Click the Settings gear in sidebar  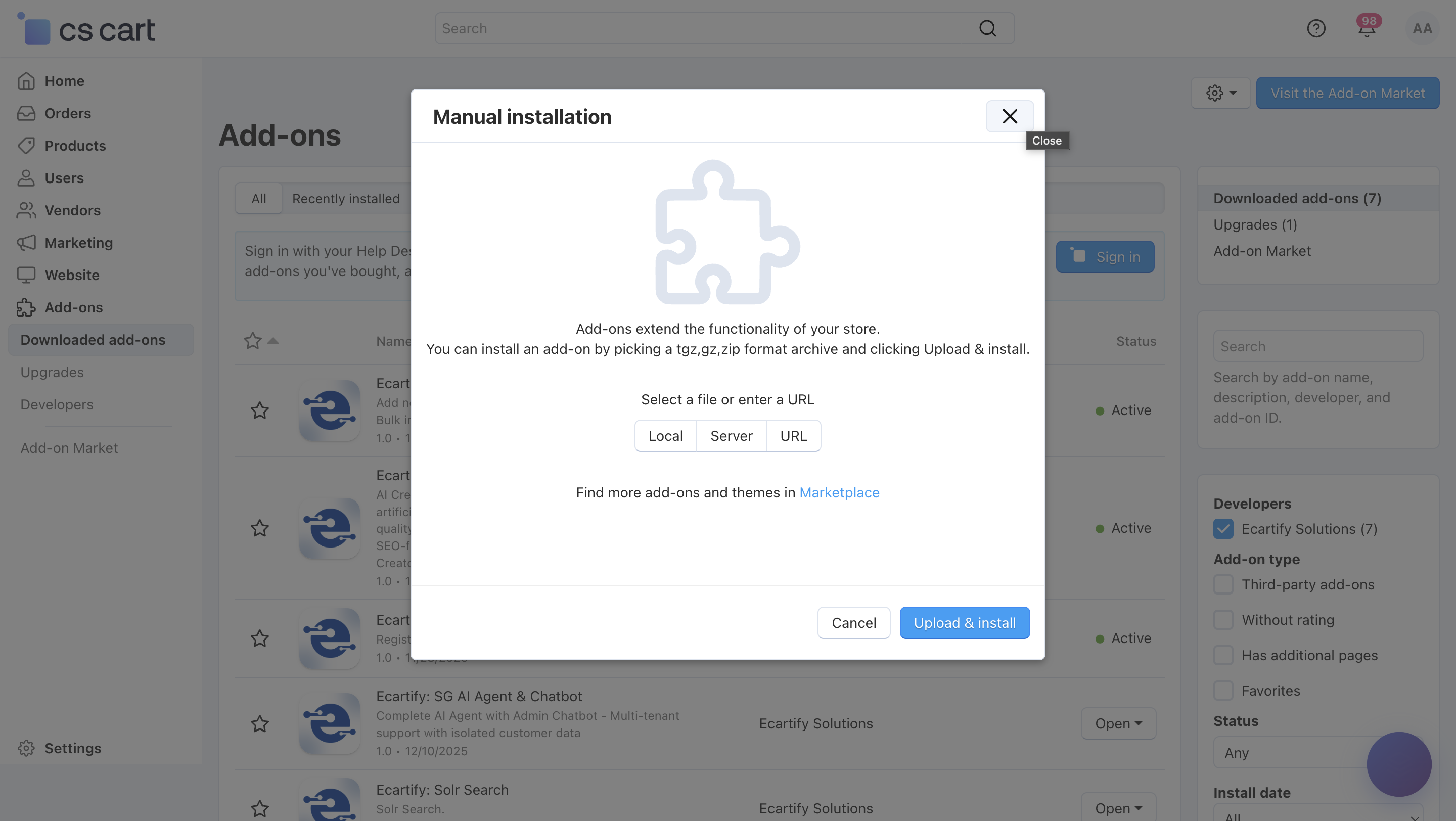coord(26,748)
